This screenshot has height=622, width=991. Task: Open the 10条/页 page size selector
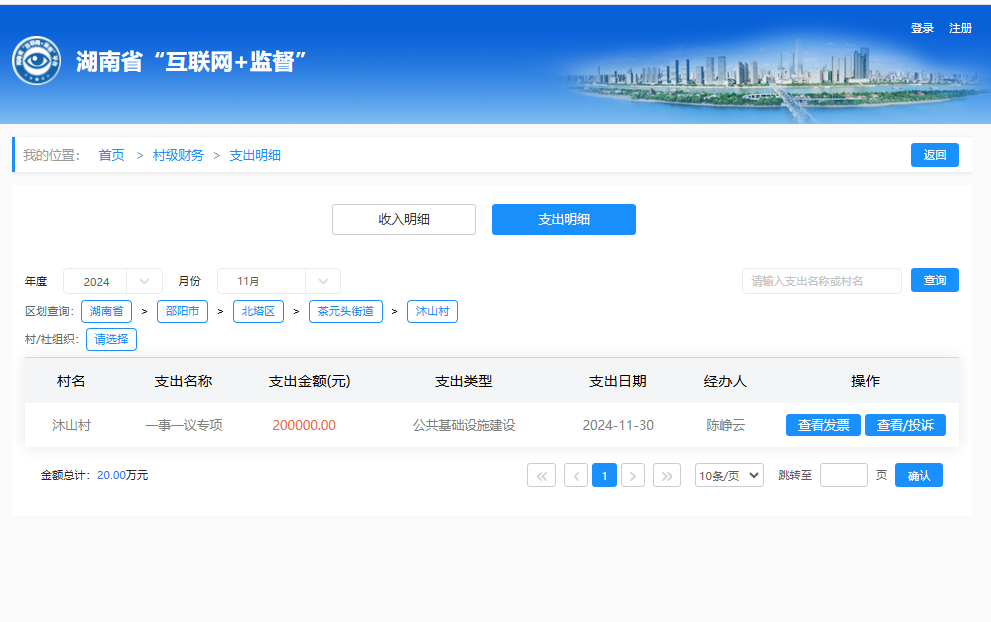729,475
